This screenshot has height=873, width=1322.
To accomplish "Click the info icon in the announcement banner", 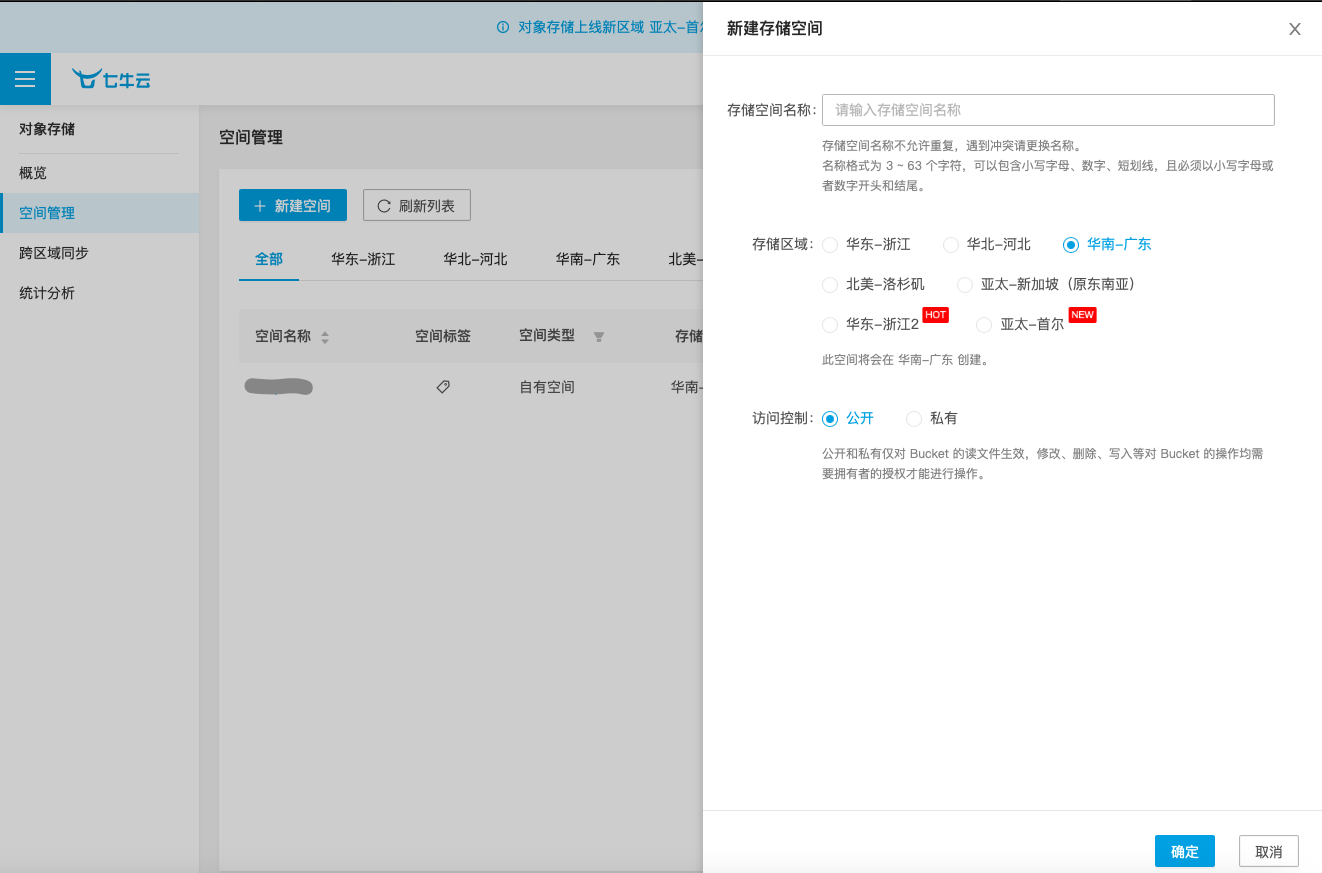I will click(503, 27).
